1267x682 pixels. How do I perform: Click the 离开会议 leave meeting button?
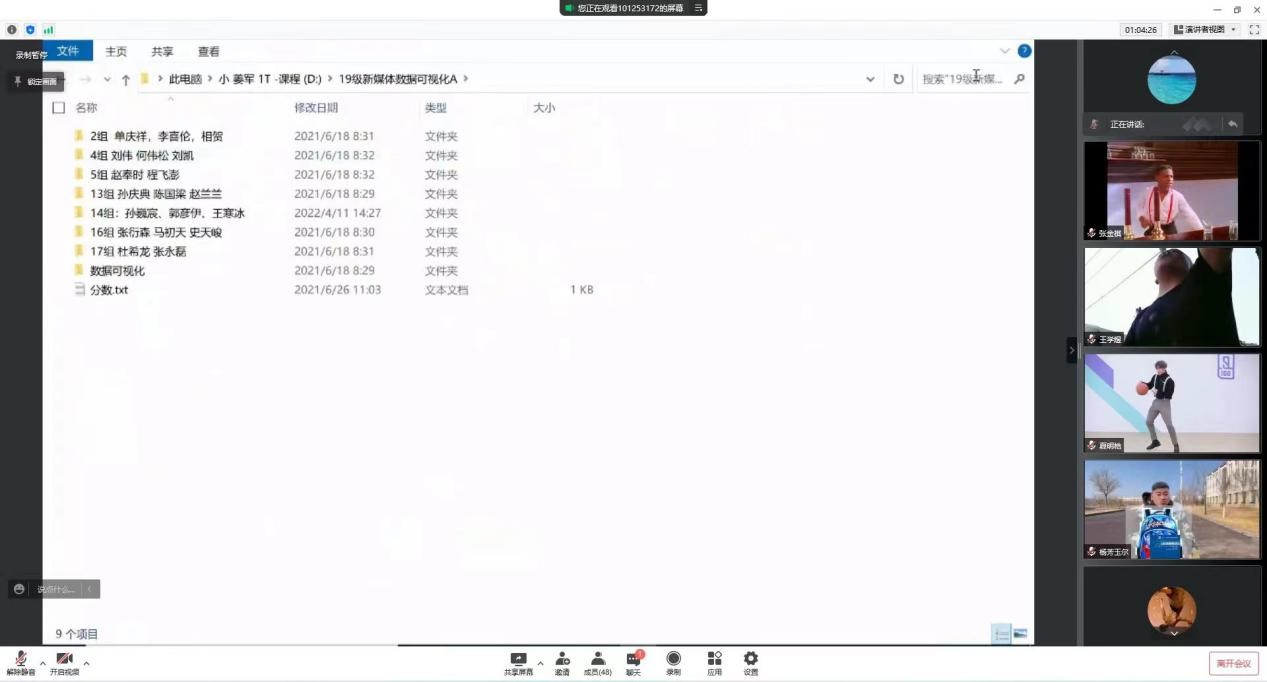[x=1233, y=664]
